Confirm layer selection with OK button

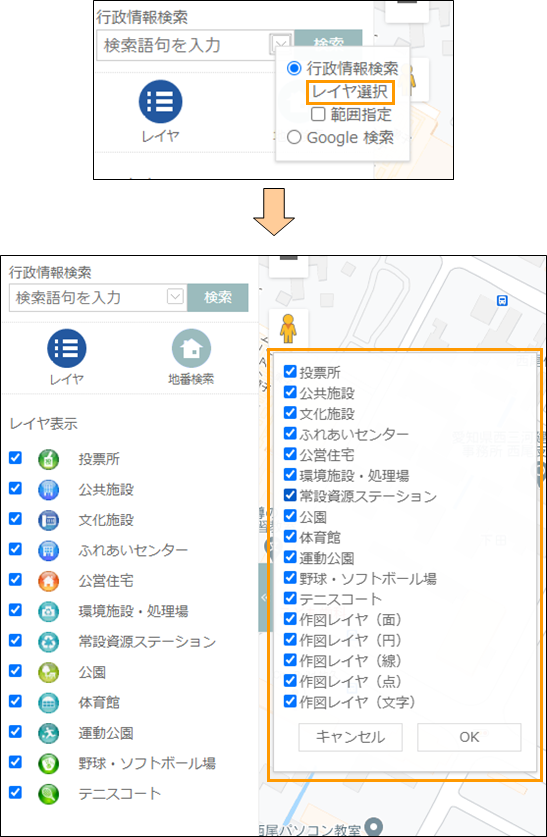pyautogui.click(x=469, y=737)
